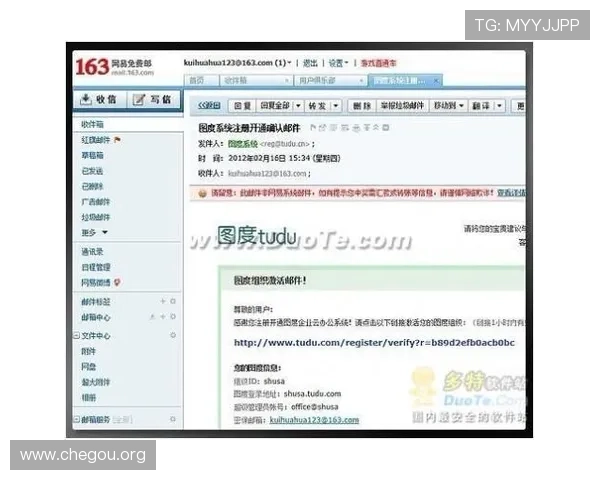Viewport: 600px width, 480px height.
Task: Open the 网易微博 item
Action: pyautogui.click(x=96, y=282)
